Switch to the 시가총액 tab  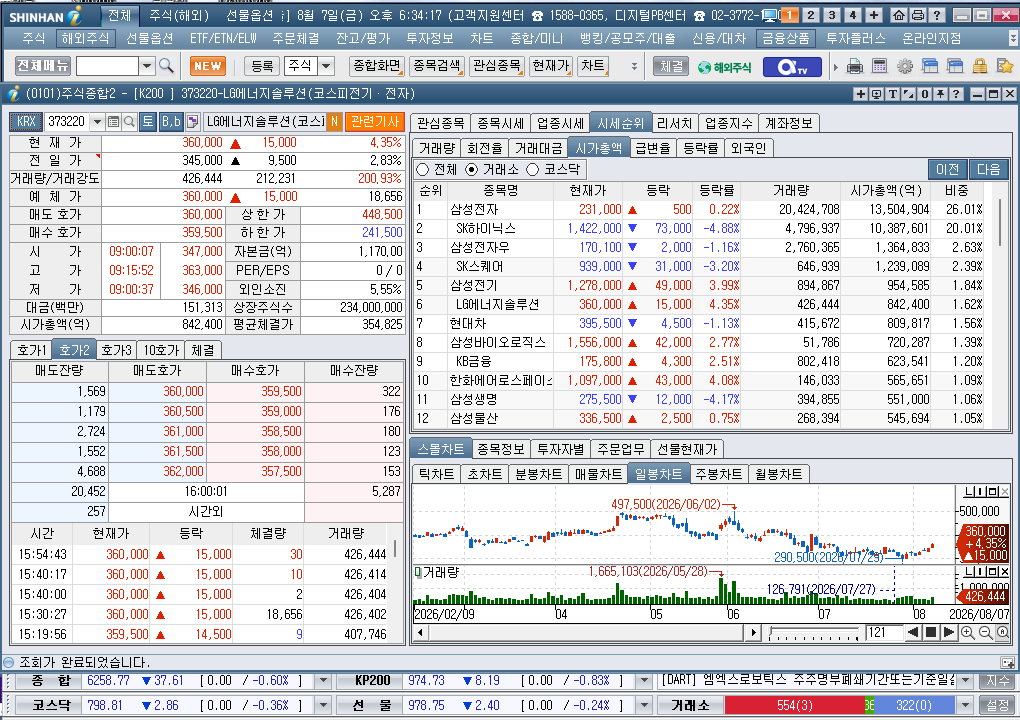point(598,148)
